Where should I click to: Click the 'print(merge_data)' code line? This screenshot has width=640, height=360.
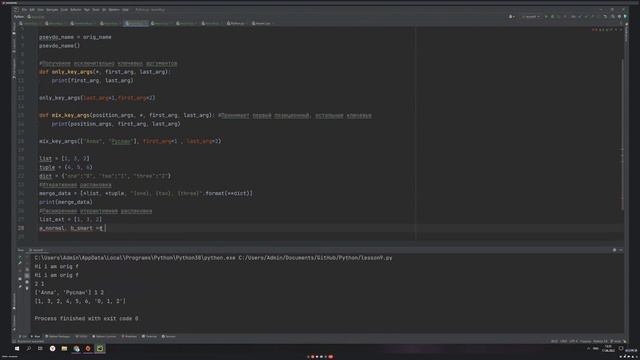tap(66, 202)
